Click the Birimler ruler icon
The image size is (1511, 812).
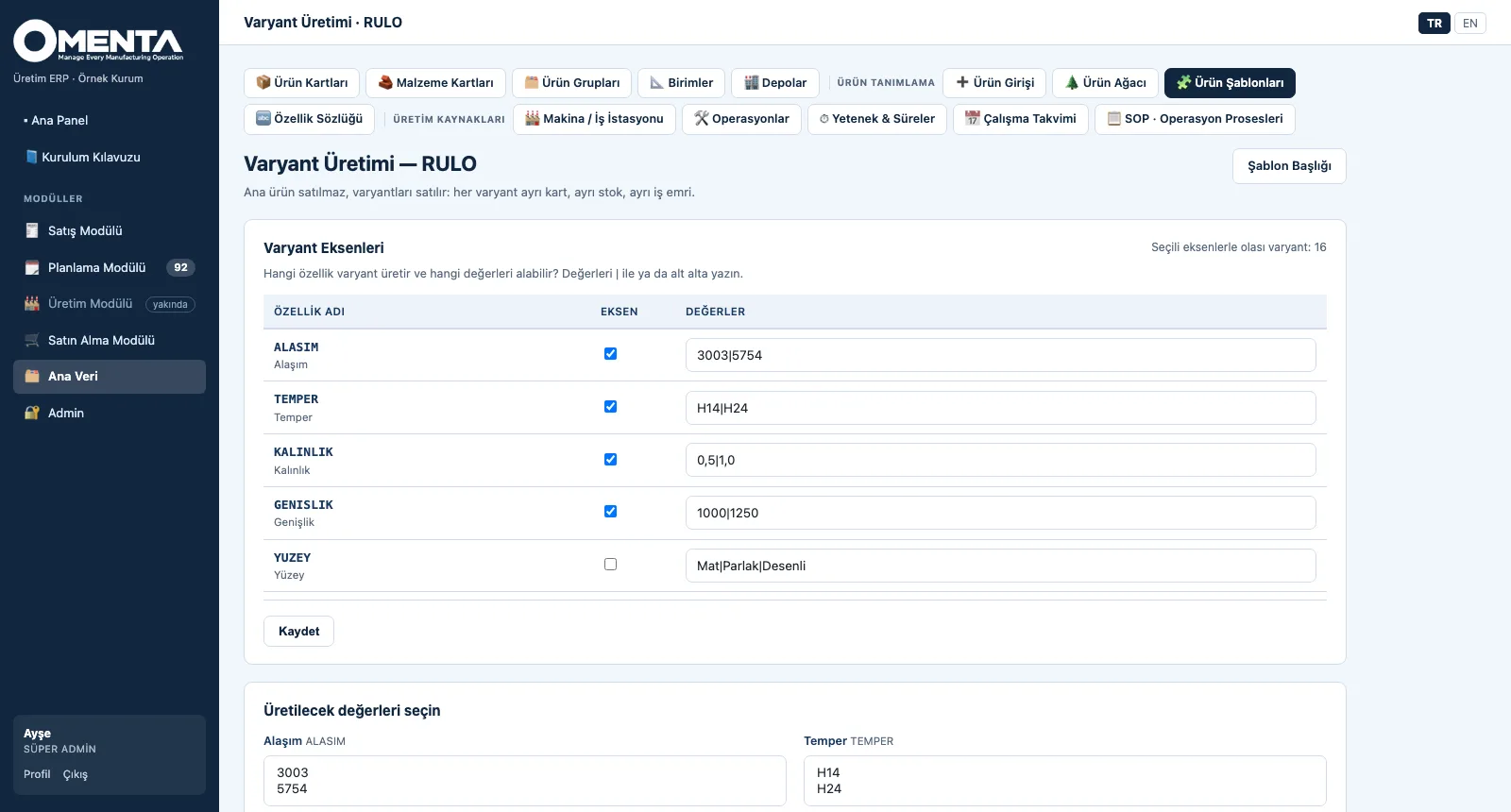click(x=657, y=82)
